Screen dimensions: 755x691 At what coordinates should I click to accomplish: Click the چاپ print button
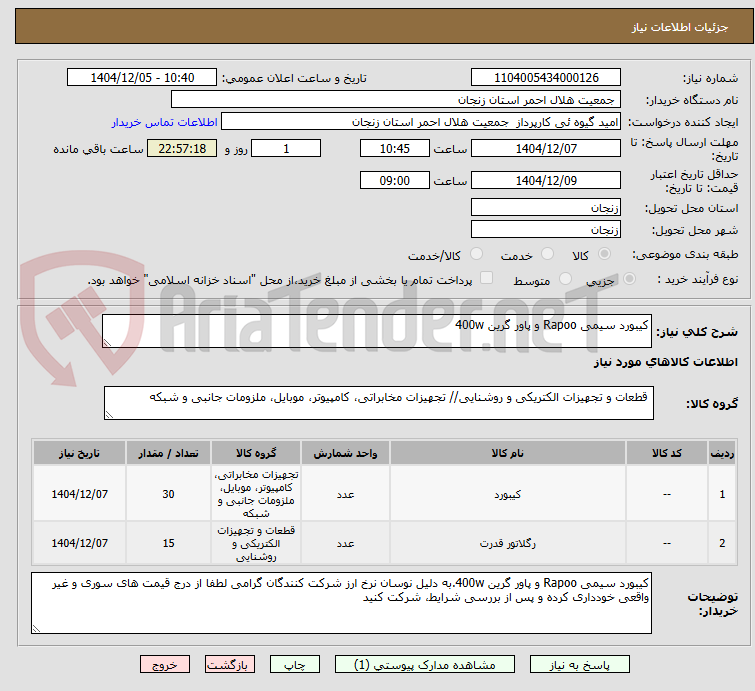tap(295, 665)
